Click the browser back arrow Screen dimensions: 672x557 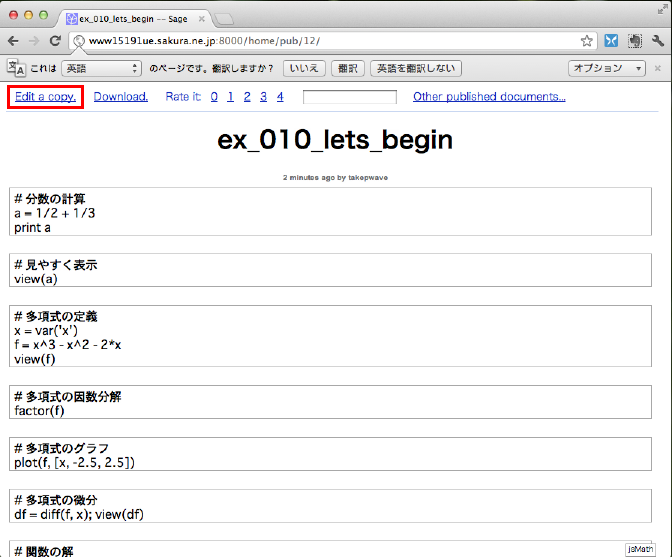coord(14,41)
